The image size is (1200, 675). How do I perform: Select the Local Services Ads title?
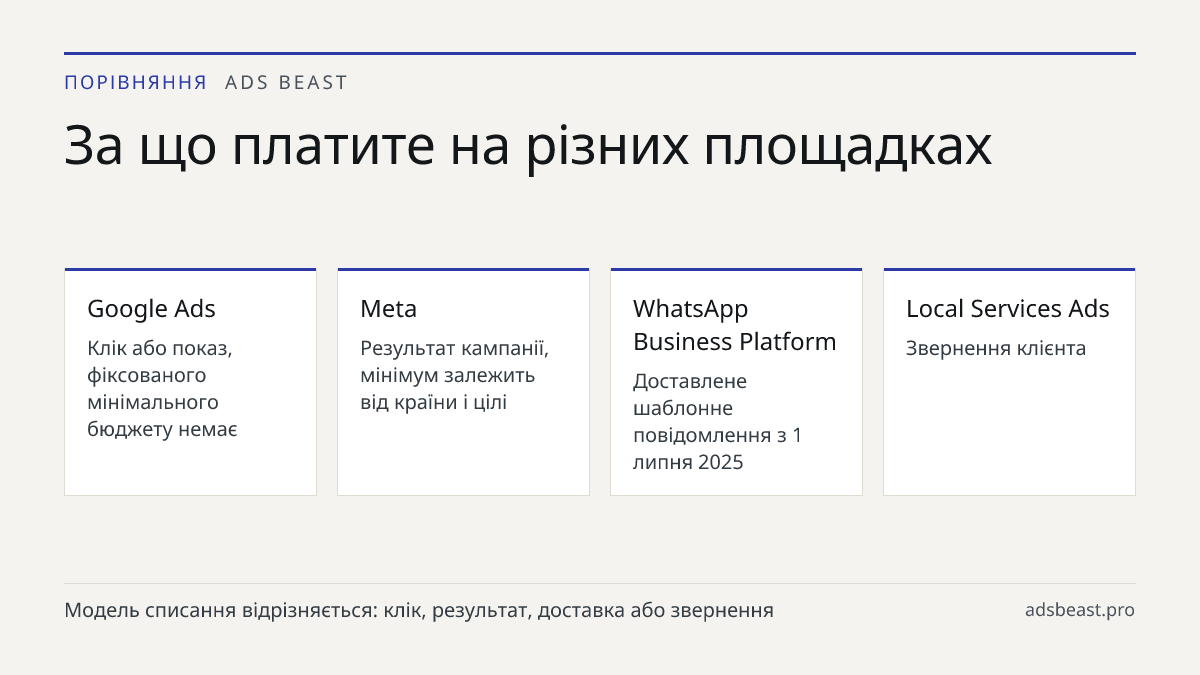[1008, 309]
